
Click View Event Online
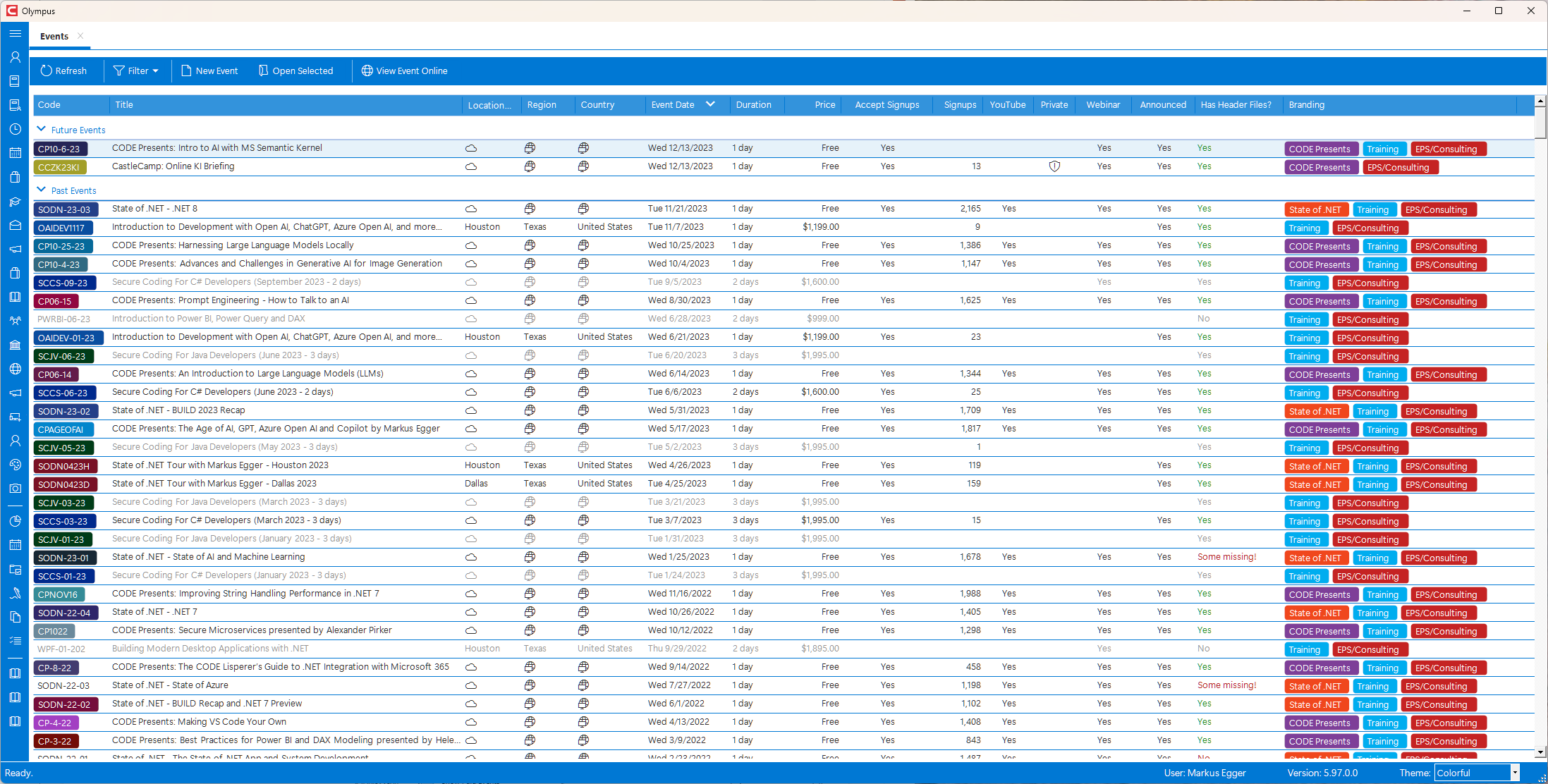pyautogui.click(x=404, y=71)
